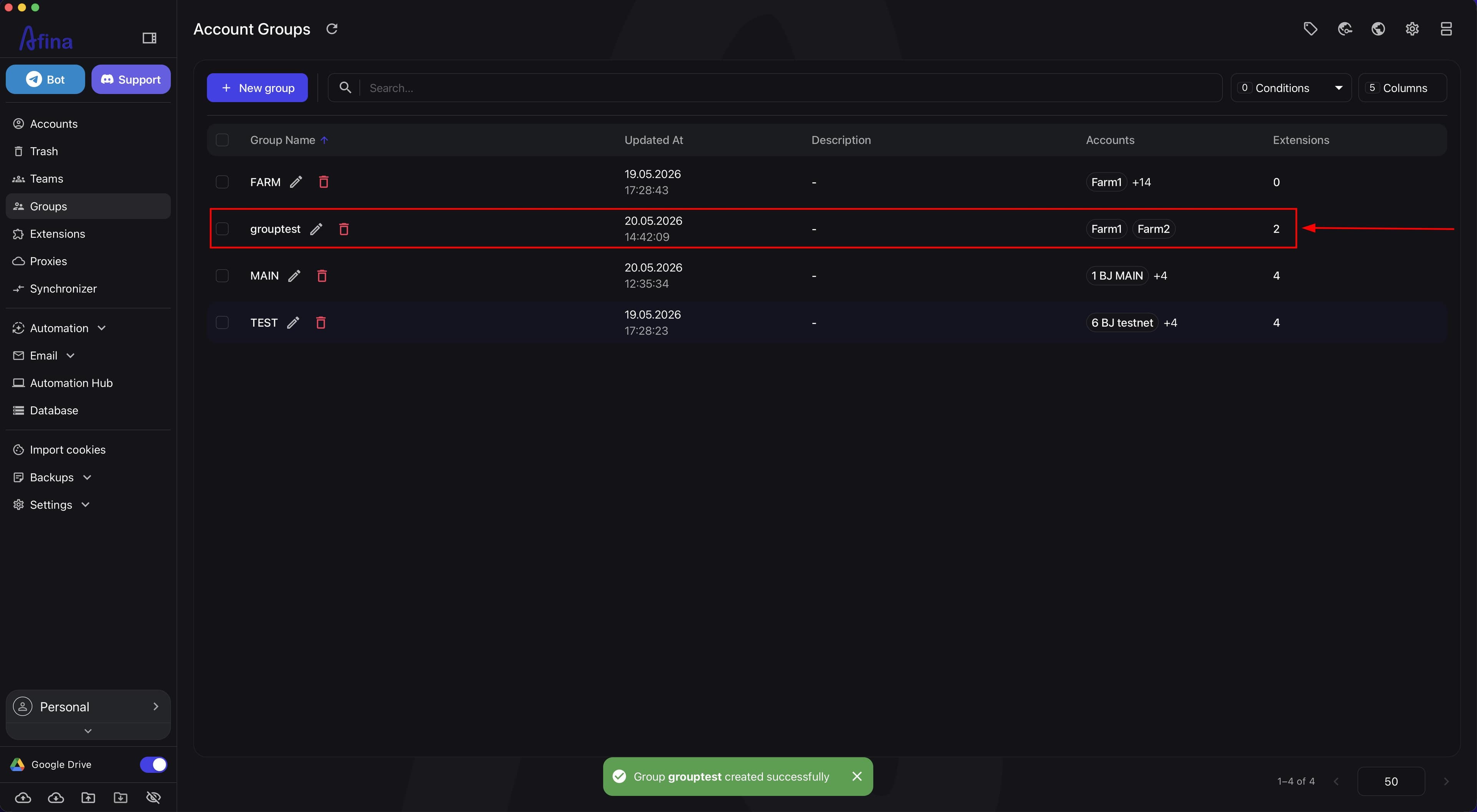Click the New group button
The height and width of the screenshot is (812, 1477).
pos(257,88)
